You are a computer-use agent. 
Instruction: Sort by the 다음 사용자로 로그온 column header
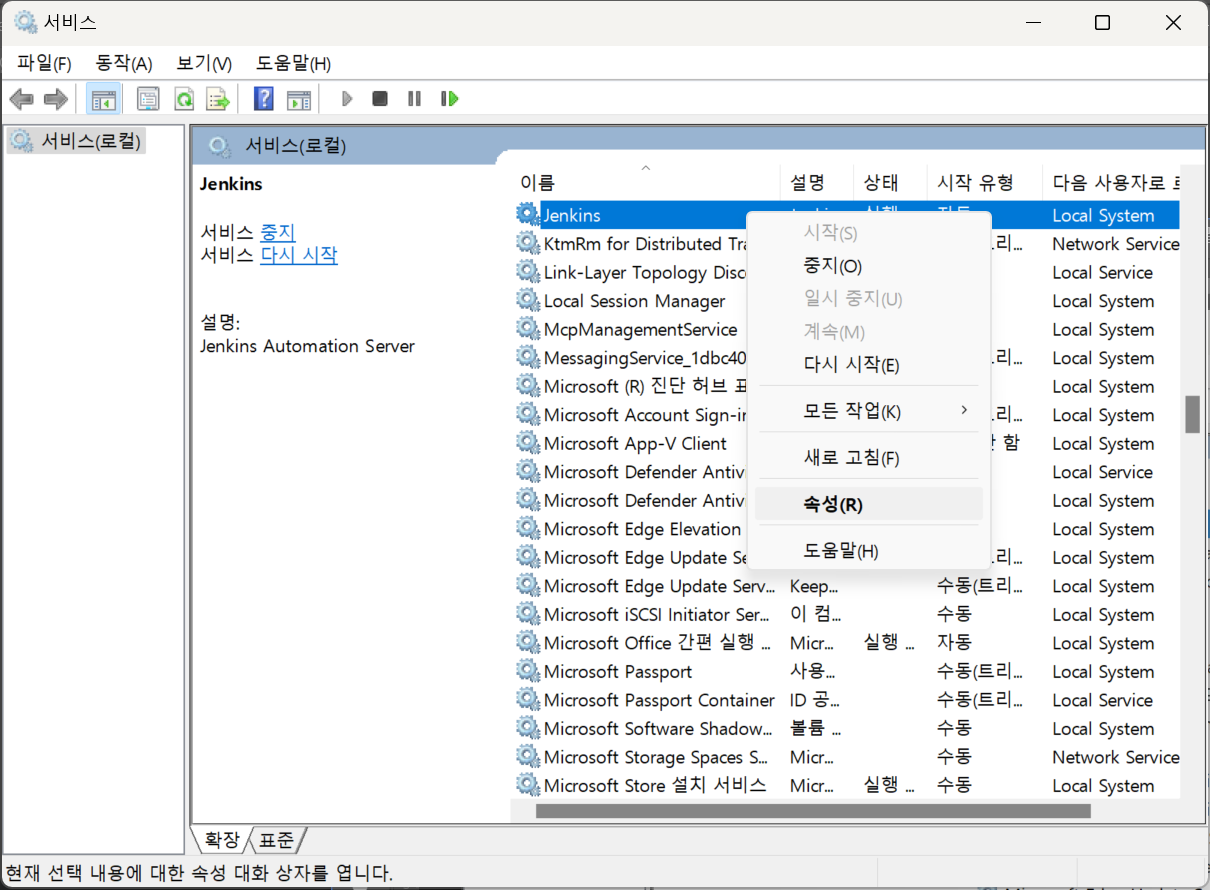click(x=1110, y=182)
